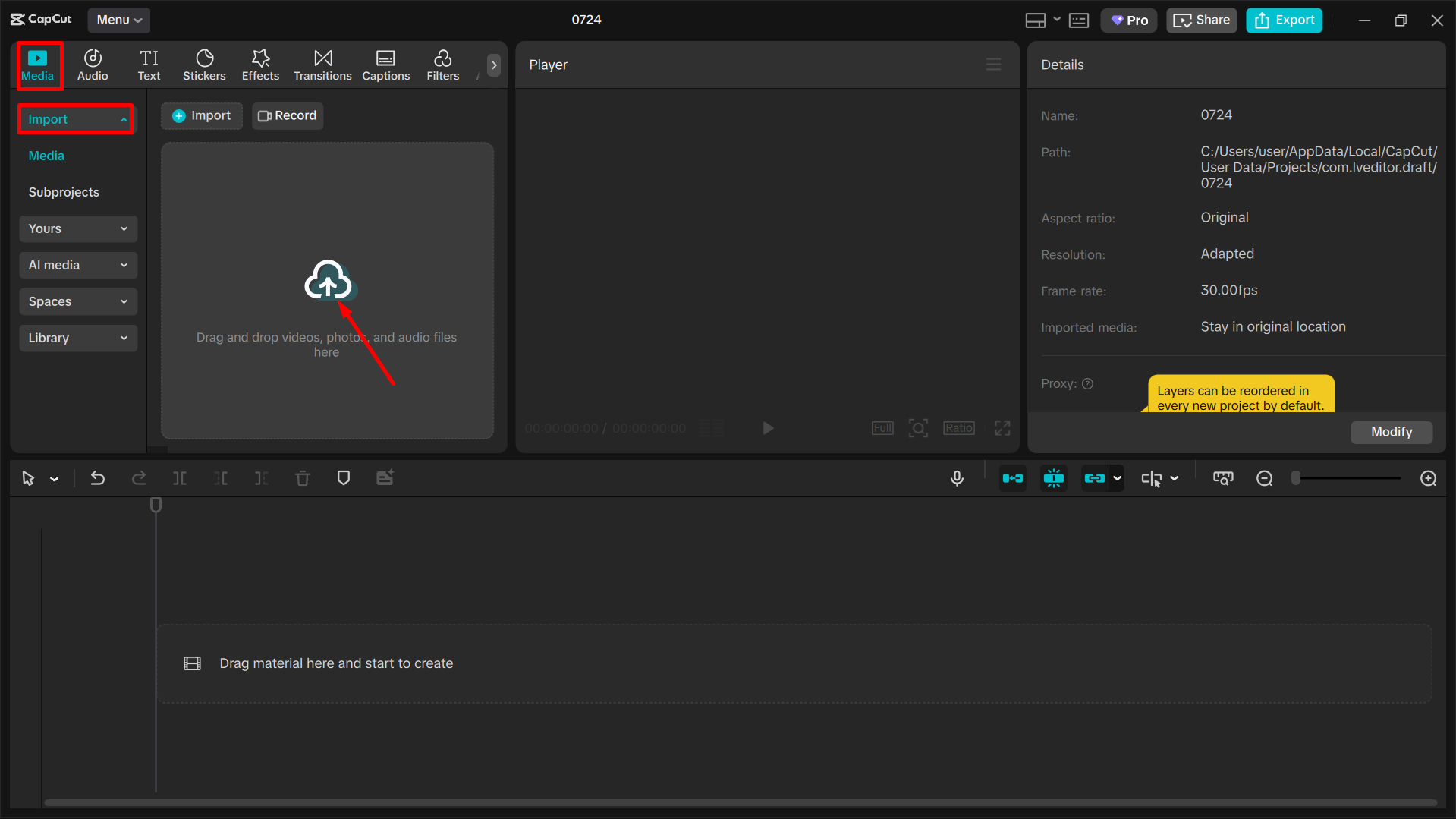Toggle auto ripple on the timeline

coord(1013,478)
